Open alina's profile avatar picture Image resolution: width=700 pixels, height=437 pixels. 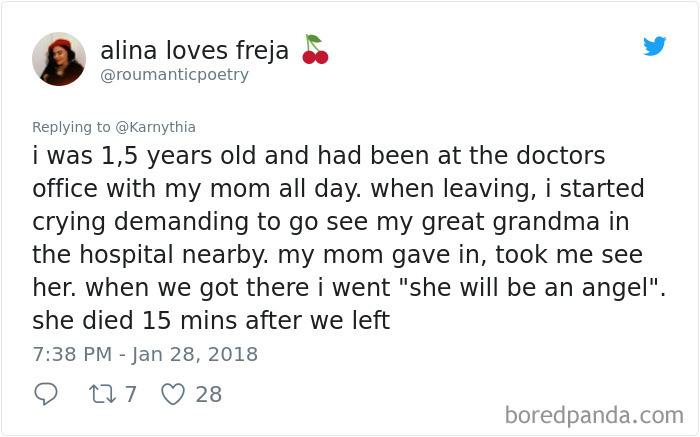click(x=58, y=59)
